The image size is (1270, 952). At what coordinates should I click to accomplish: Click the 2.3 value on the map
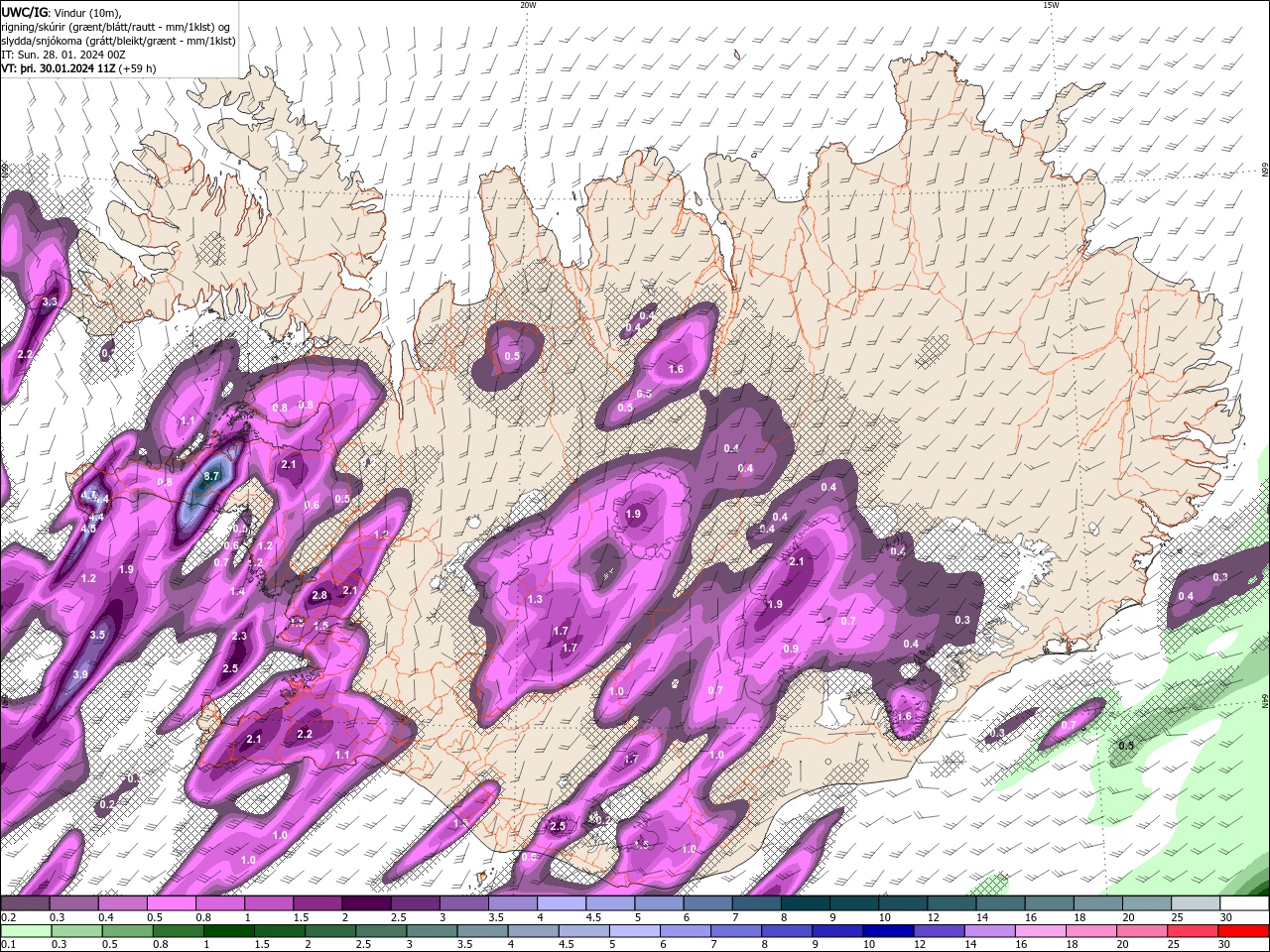(239, 637)
